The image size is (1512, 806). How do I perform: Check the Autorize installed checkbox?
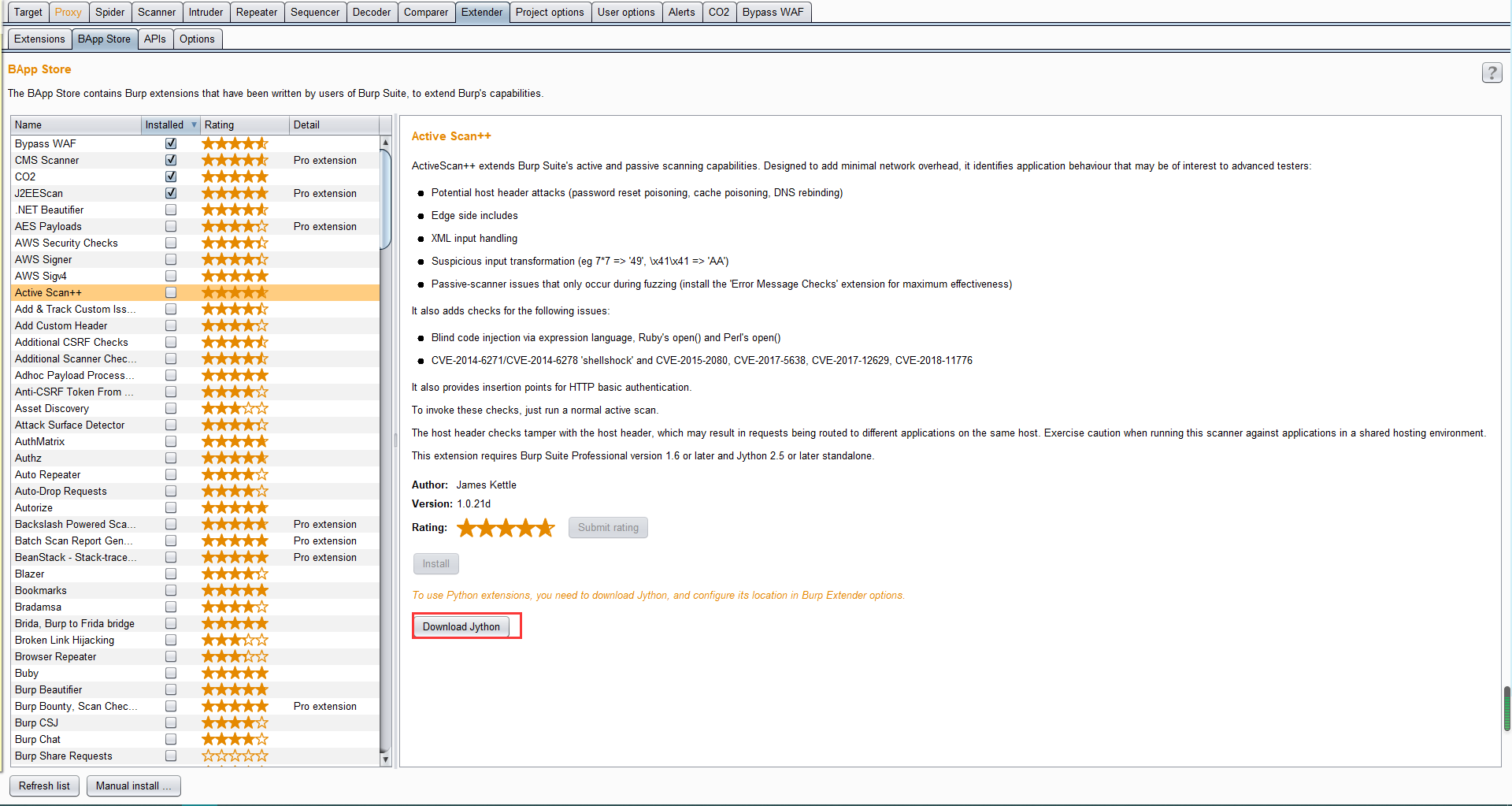click(171, 507)
